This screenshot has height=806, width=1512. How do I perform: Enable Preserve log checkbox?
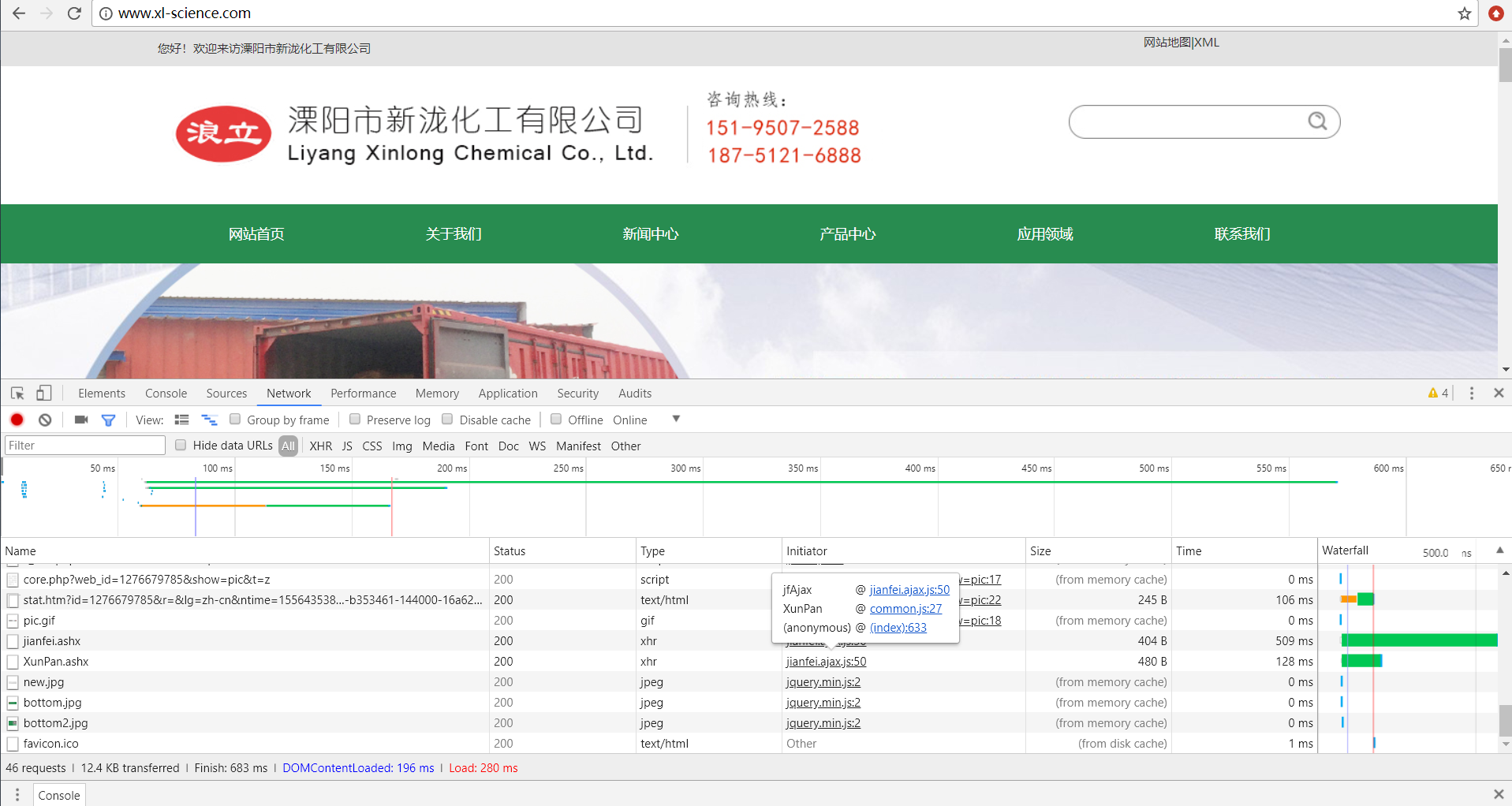click(x=355, y=420)
